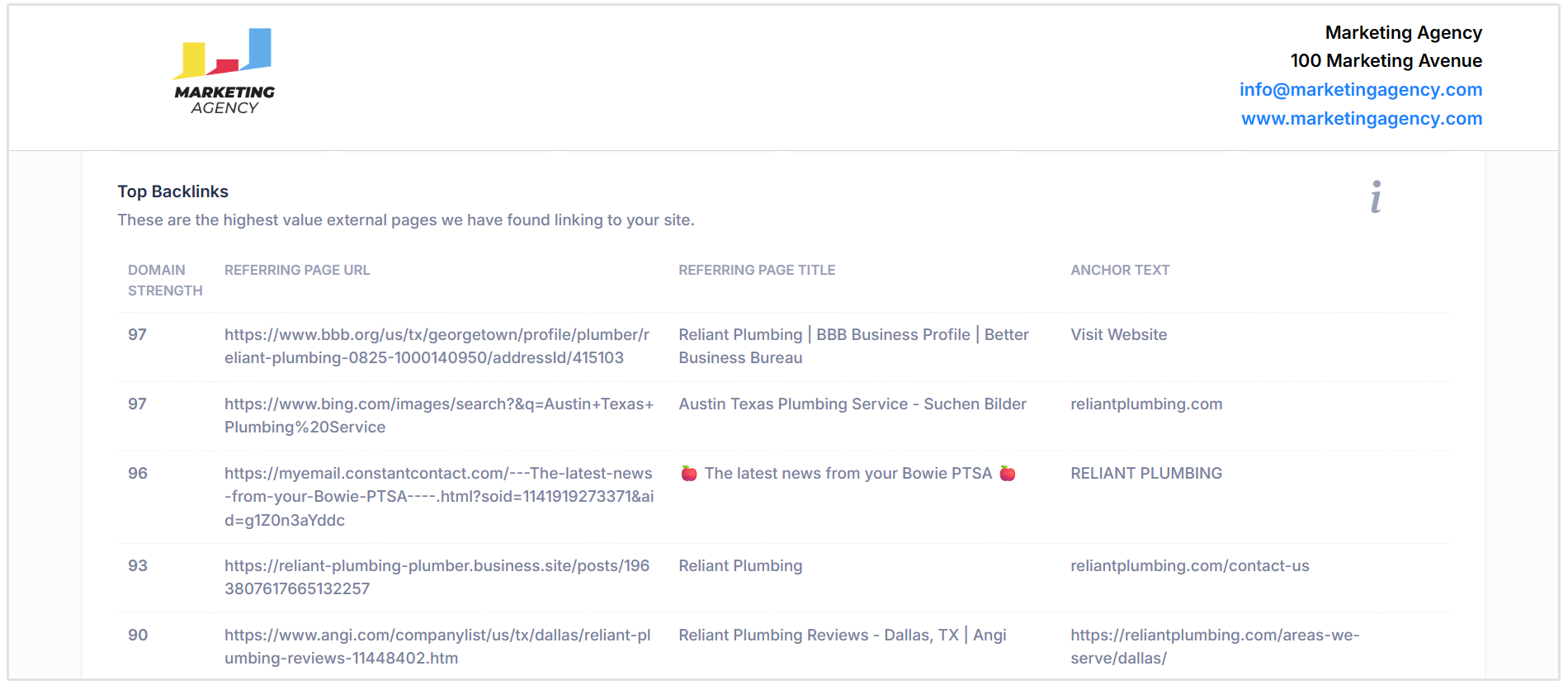
Task: Click the areas-we-serve/dallas anchor text
Action: pyautogui.click(x=1215, y=646)
